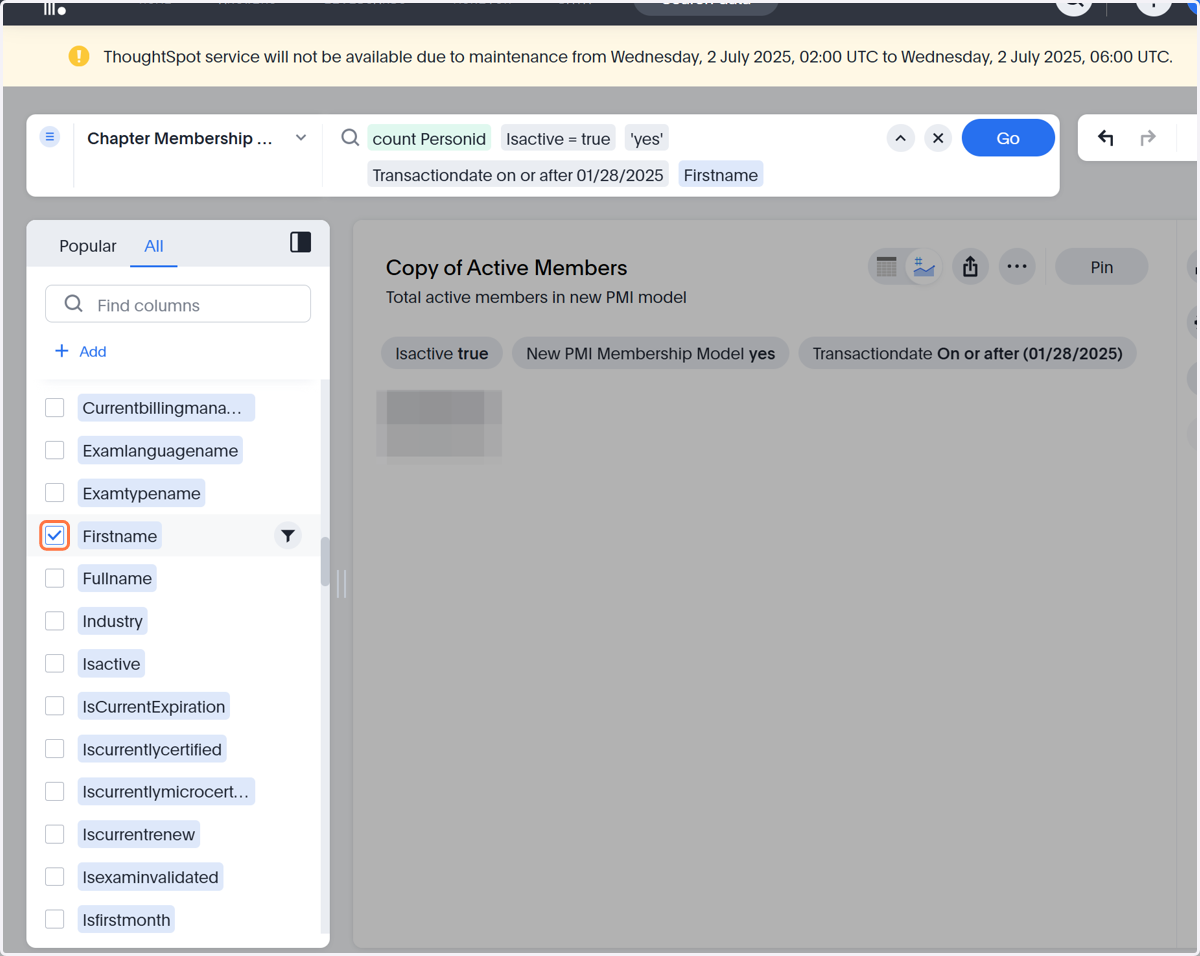Select the 'Isactive = true' search token
The height and width of the screenshot is (956, 1200).
pyautogui.click(x=557, y=139)
